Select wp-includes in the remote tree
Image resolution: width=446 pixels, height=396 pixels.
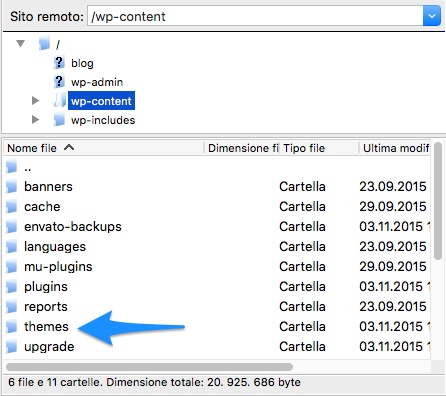[103, 120]
